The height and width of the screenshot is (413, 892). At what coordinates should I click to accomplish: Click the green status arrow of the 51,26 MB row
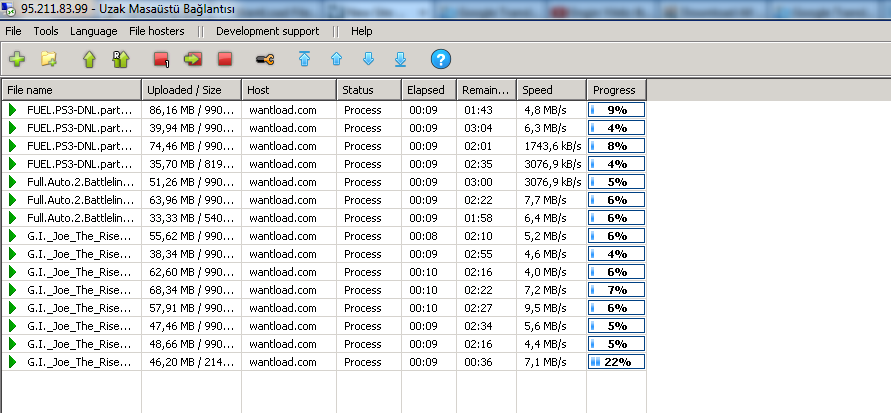click(x=13, y=182)
